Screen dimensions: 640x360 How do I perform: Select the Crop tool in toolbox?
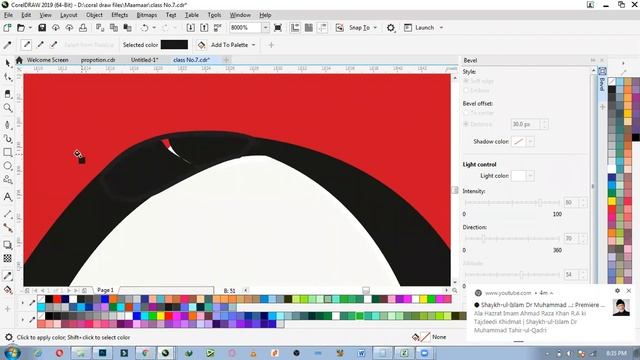(x=7, y=94)
